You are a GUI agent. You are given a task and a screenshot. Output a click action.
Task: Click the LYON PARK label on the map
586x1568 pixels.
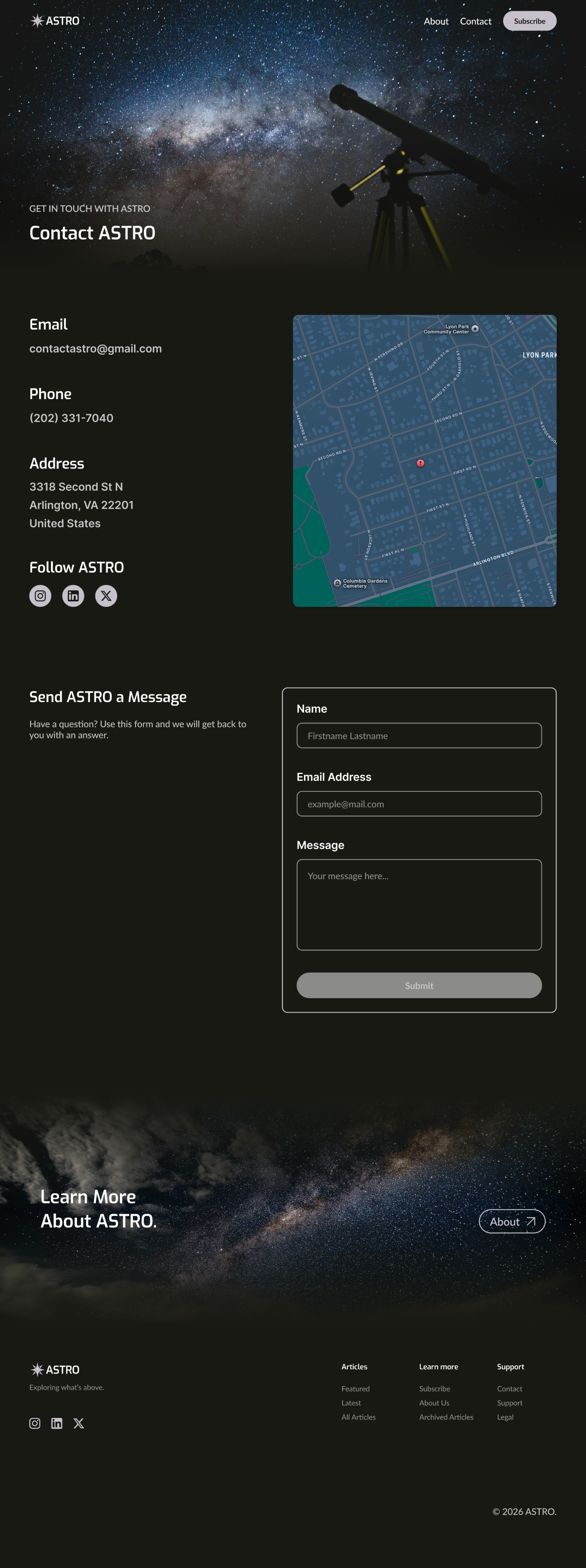coord(540,355)
